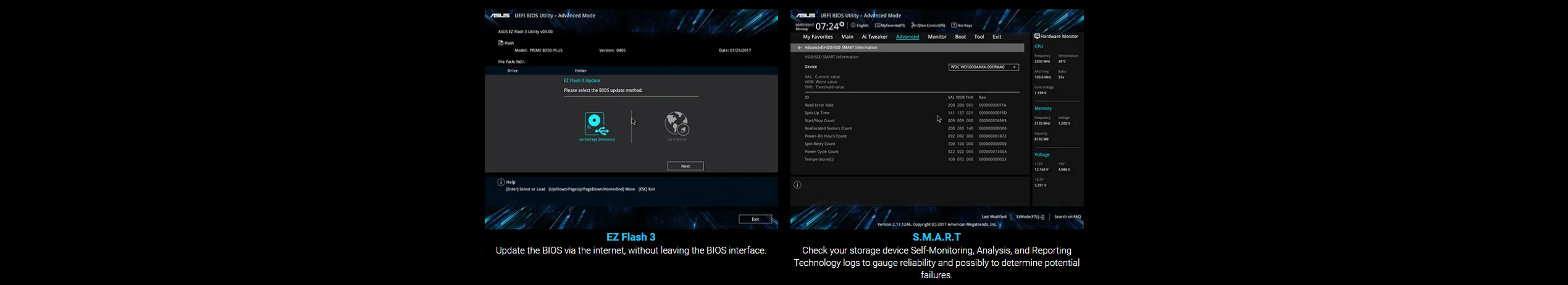The height and width of the screenshot is (285, 1568).
Task: Select the Read Error Rate row
Action: click(x=905, y=105)
